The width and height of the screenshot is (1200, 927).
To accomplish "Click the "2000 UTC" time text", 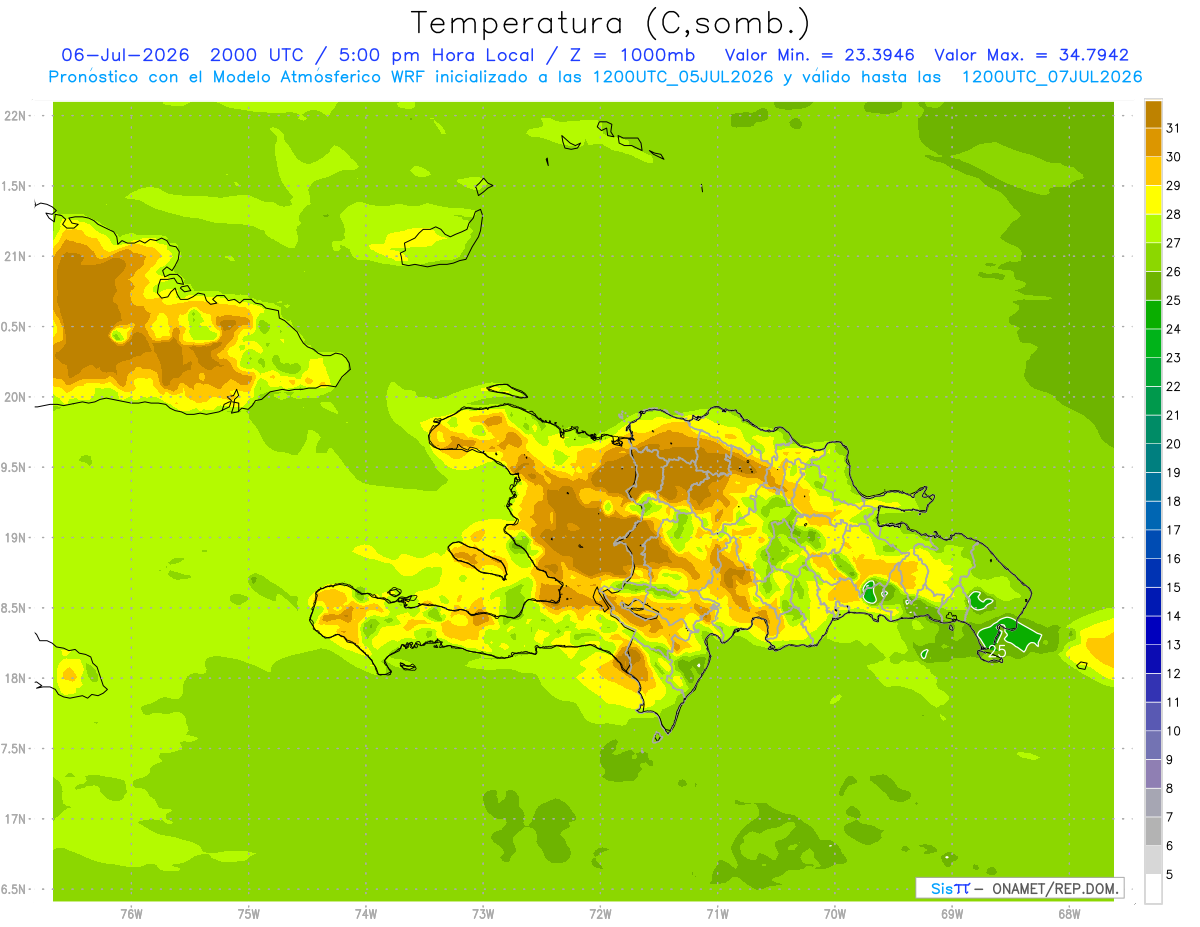I will point(259,55).
